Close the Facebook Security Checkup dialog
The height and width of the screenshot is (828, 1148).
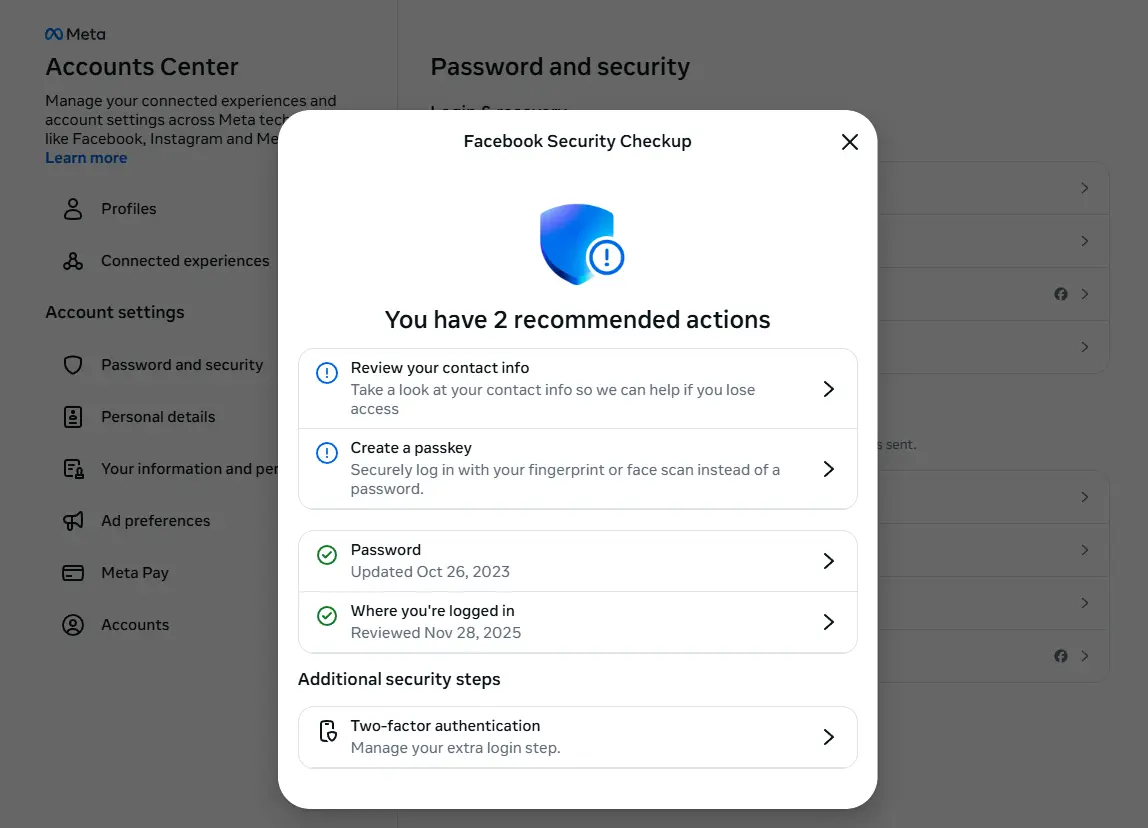click(x=849, y=142)
